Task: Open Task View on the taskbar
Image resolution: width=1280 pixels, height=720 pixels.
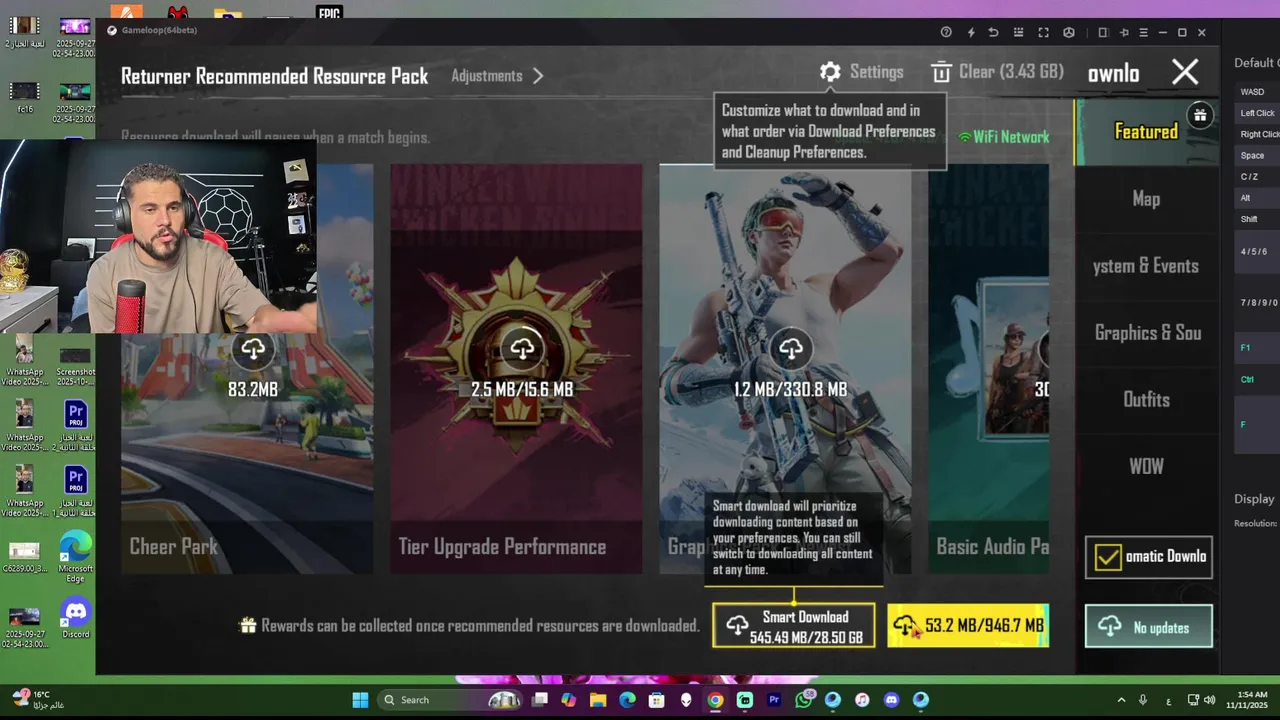Action: click(x=540, y=700)
